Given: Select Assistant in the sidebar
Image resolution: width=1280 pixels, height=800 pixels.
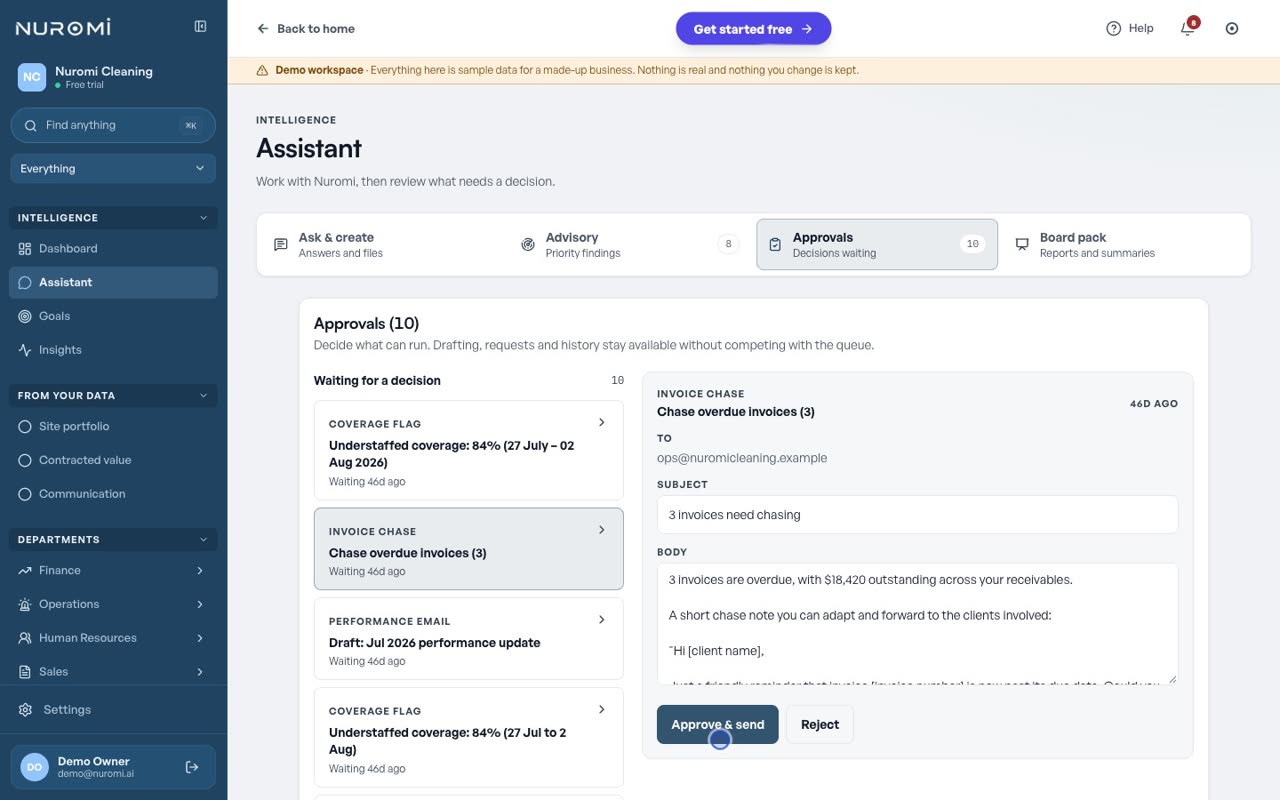Looking at the screenshot, I should (113, 282).
